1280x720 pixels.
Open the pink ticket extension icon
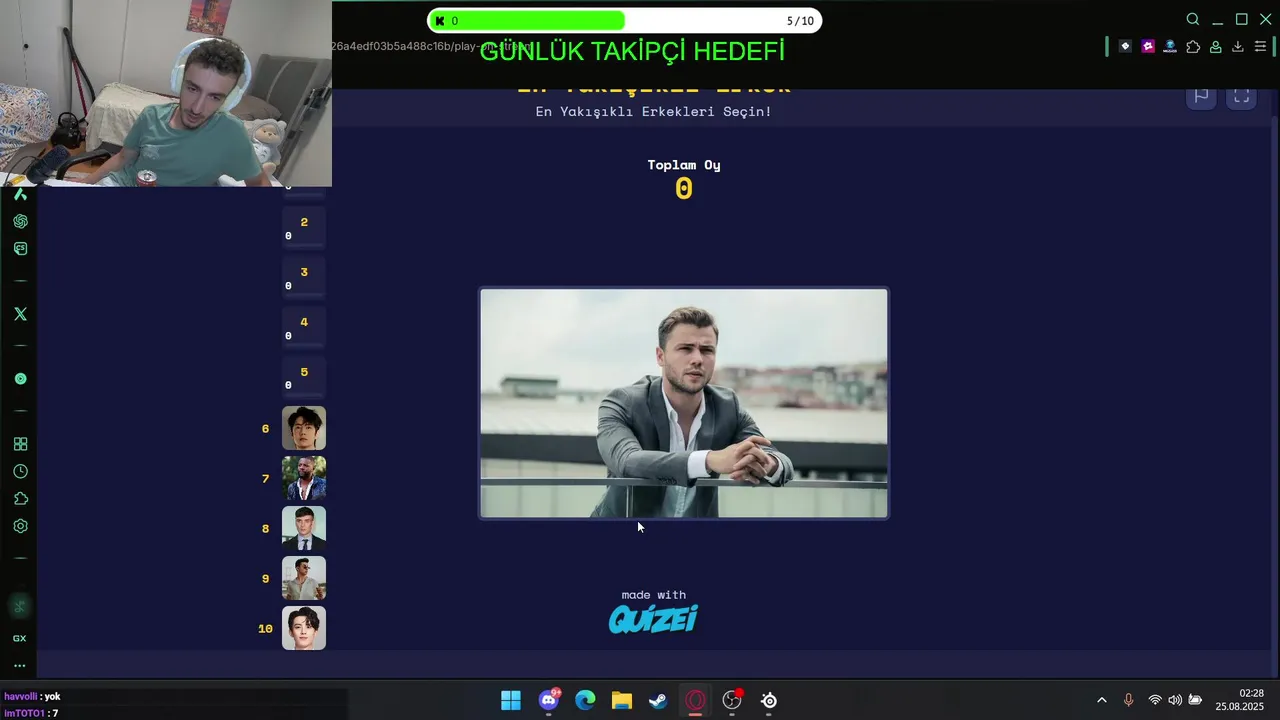point(1148,46)
